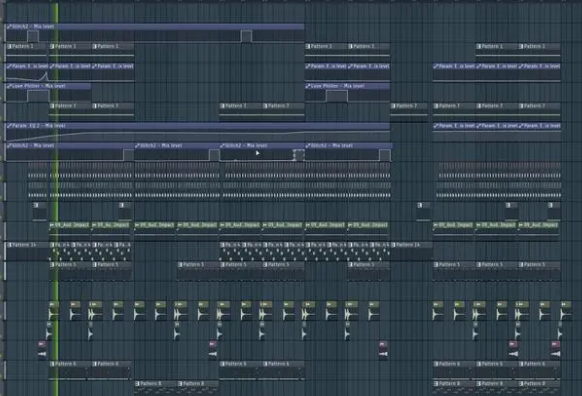Click the audio icon of the first 09_Aud_Impact clip
This screenshot has height=396, width=582.
52,225
